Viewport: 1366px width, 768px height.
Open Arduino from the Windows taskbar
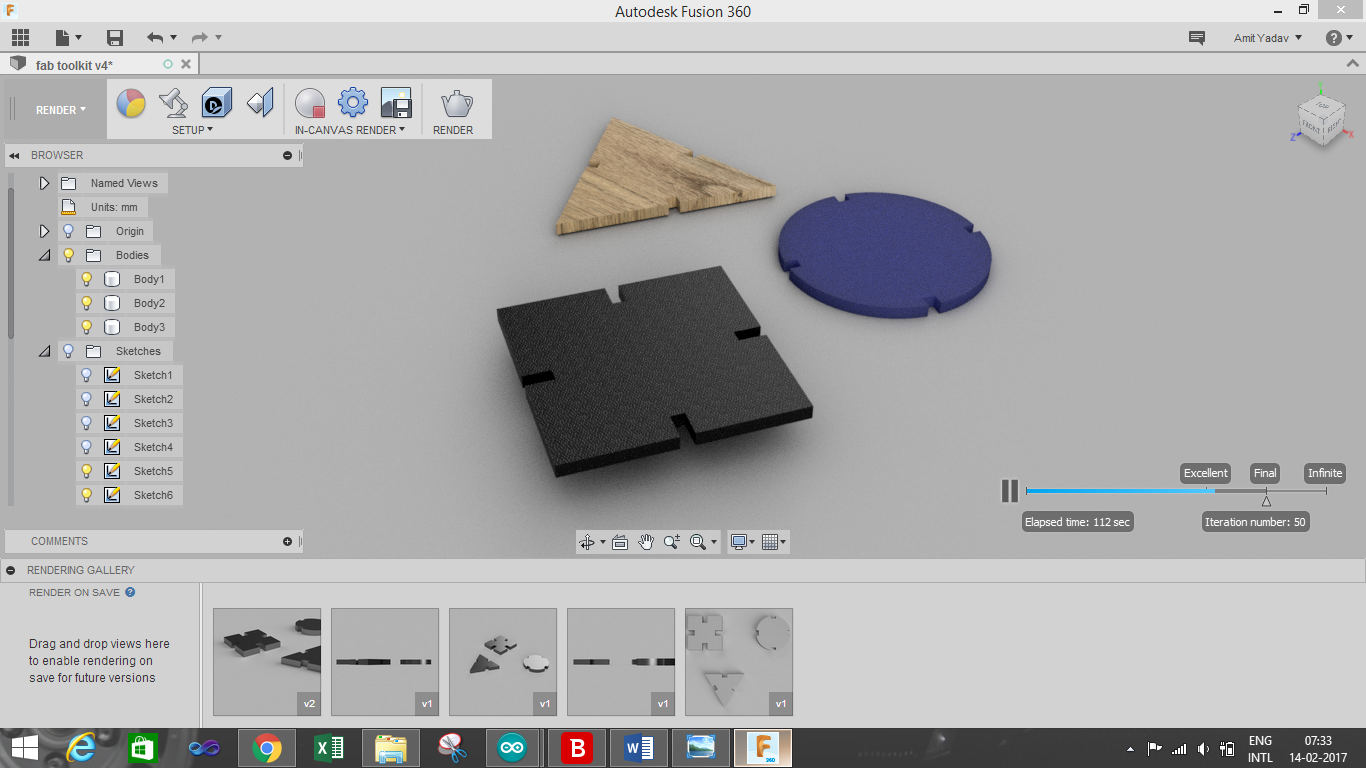(x=512, y=748)
